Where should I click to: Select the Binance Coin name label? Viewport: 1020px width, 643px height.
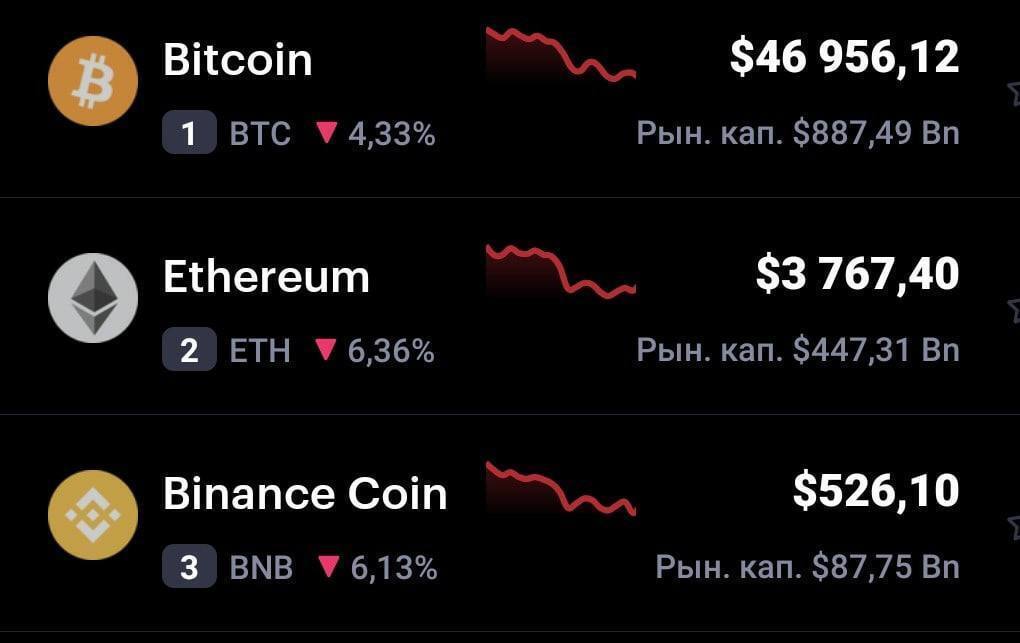305,494
